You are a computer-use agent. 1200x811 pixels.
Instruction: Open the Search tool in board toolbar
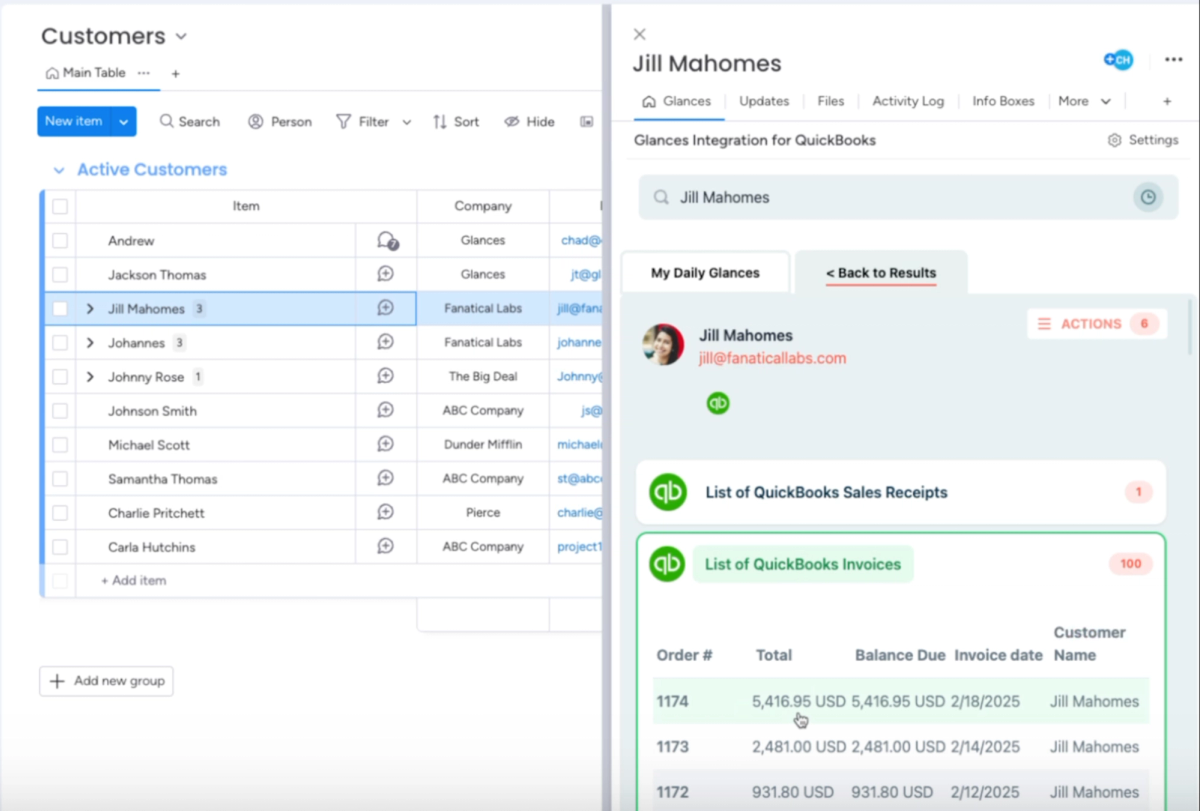[190, 121]
